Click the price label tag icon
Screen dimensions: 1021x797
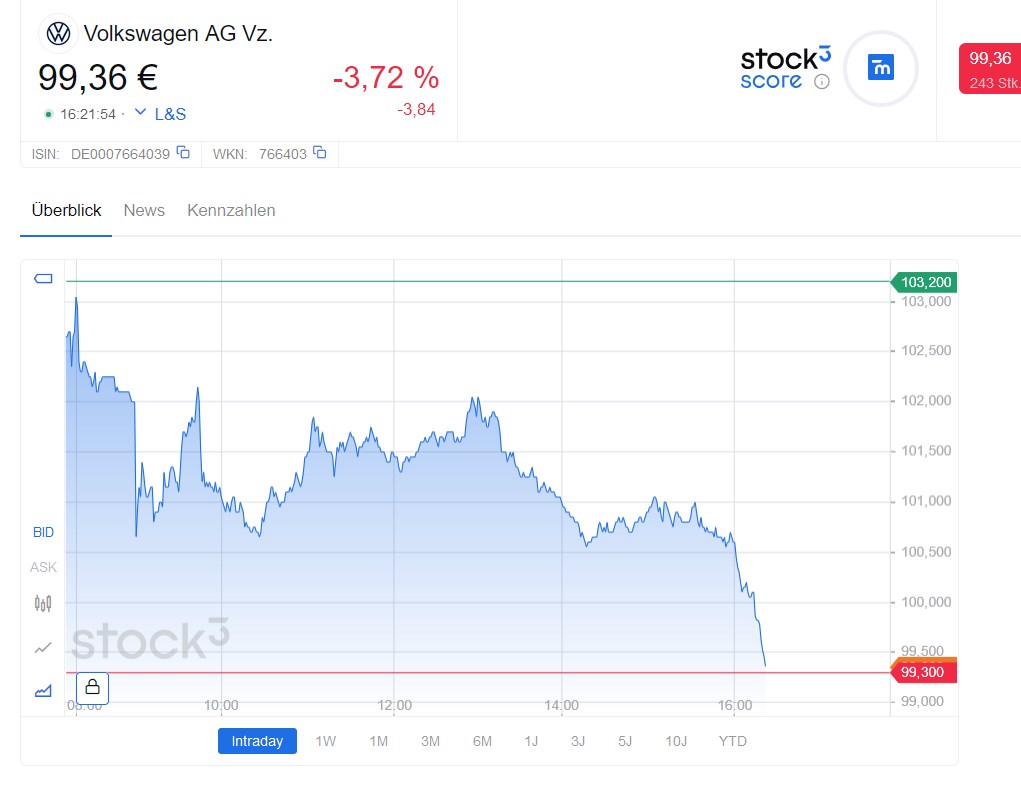tap(43, 278)
